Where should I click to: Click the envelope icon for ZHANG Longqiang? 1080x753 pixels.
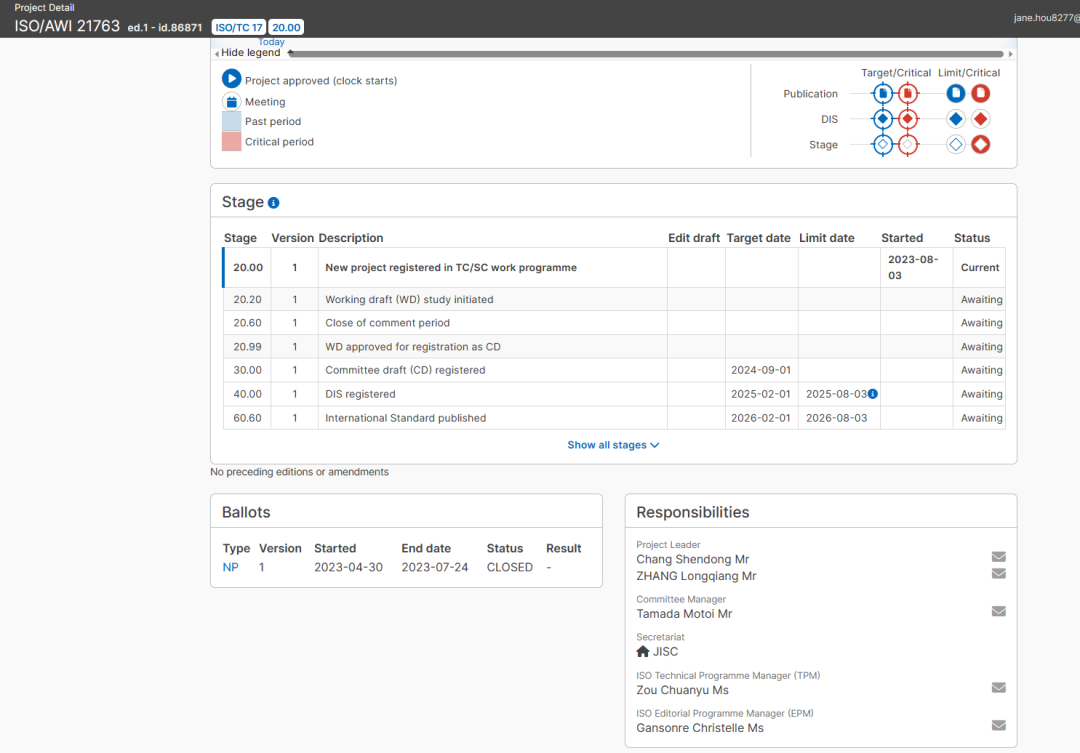pyautogui.click(x=998, y=574)
